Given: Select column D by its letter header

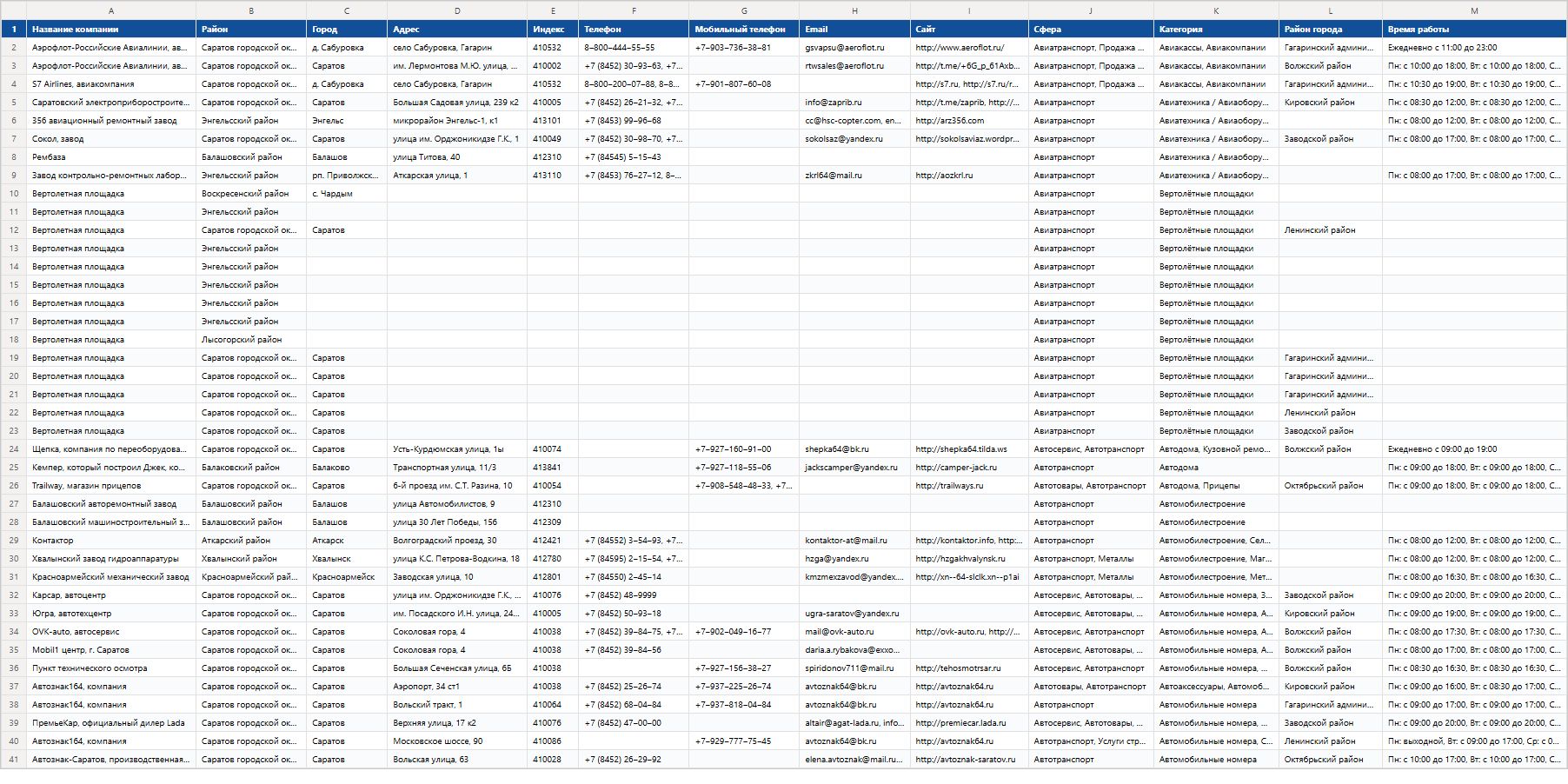Looking at the screenshot, I should [x=457, y=10].
